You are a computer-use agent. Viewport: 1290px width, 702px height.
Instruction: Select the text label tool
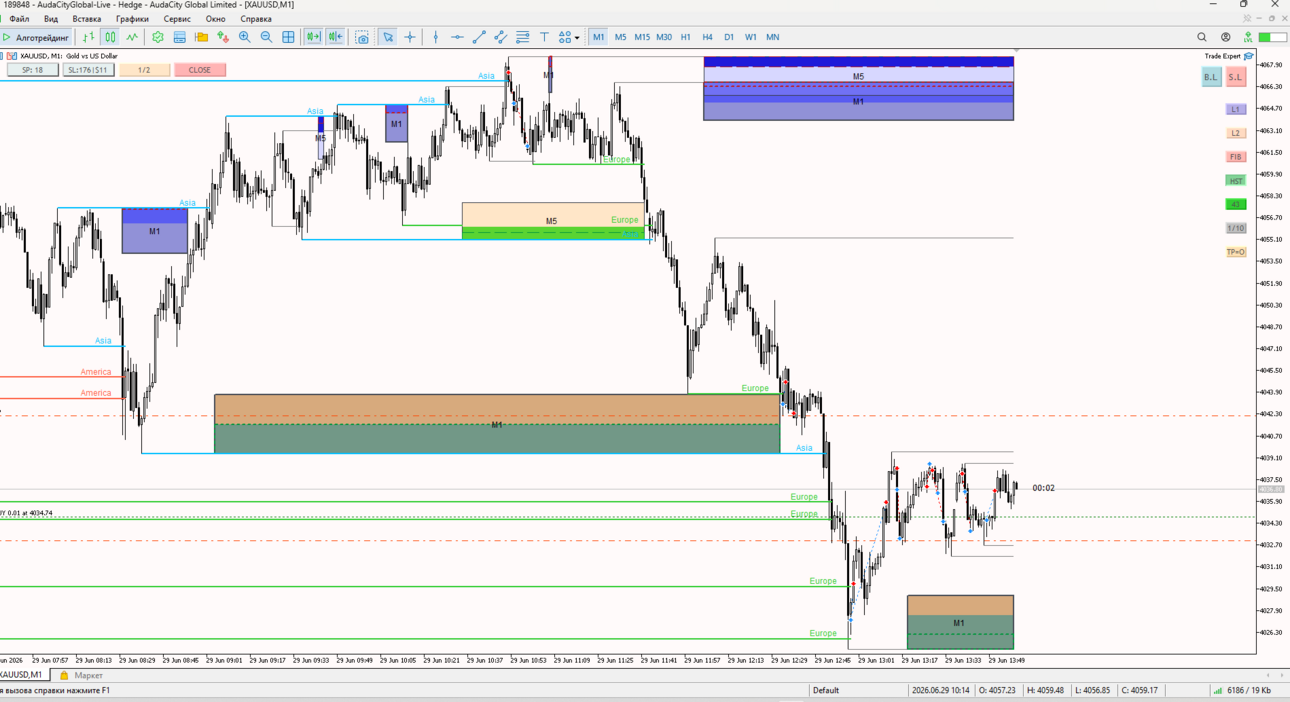[x=544, y=37]
